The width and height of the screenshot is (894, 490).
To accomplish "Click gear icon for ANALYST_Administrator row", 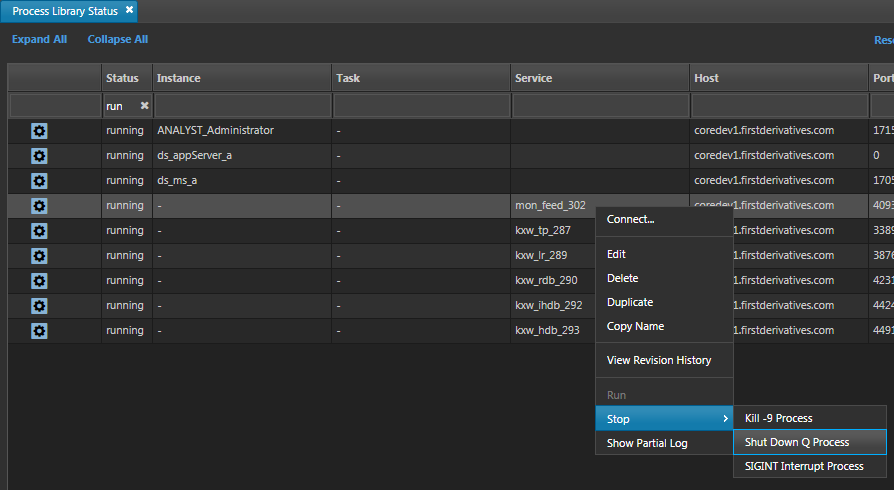I will (x=39, y=131).
